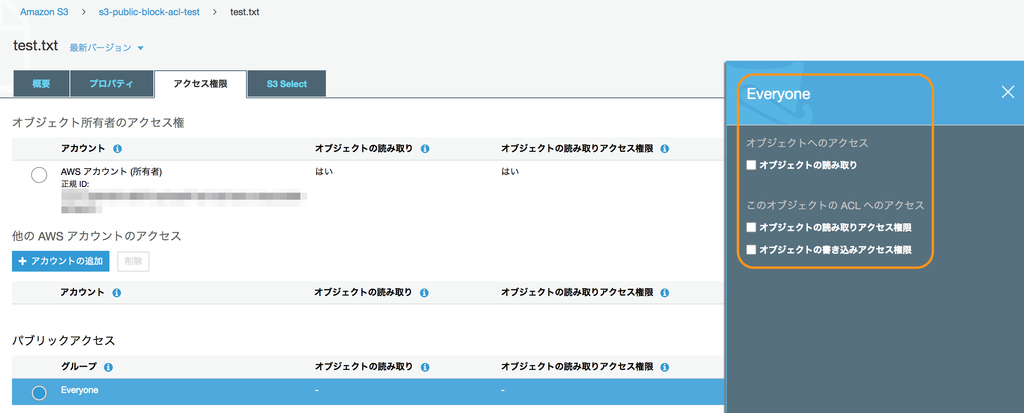This screenshot has height=413, width=1024.
Task: Select the アクセス権限 tab
Action: click(x=200, y=84)
